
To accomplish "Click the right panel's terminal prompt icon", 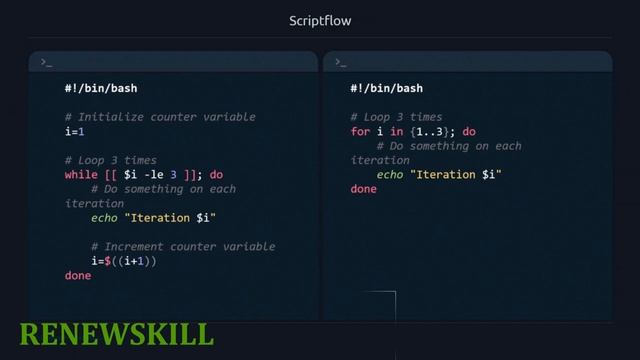I will pos(340,62).
